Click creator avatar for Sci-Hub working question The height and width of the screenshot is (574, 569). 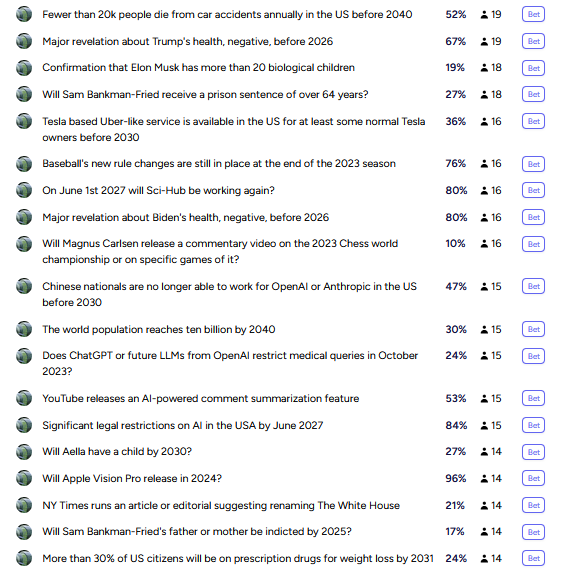(24, 190)
